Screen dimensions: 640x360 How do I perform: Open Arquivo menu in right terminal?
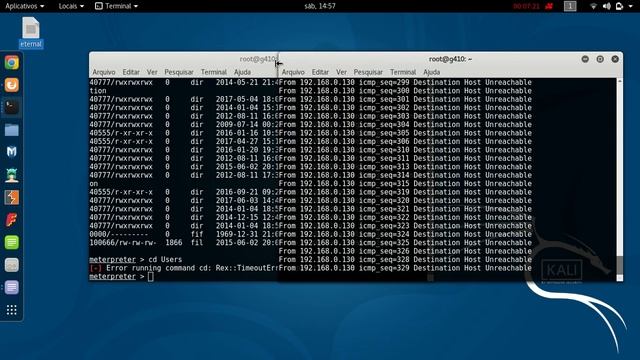[x=293, y=72]
